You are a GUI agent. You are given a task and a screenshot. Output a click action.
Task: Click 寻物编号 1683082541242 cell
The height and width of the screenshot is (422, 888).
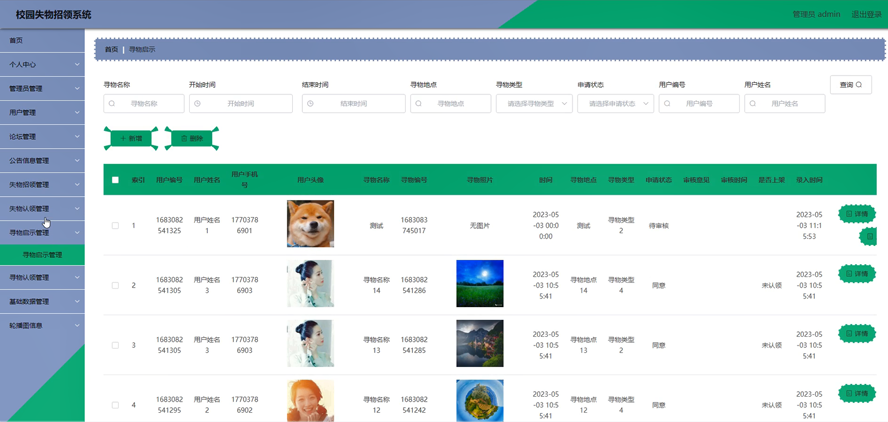414,405
